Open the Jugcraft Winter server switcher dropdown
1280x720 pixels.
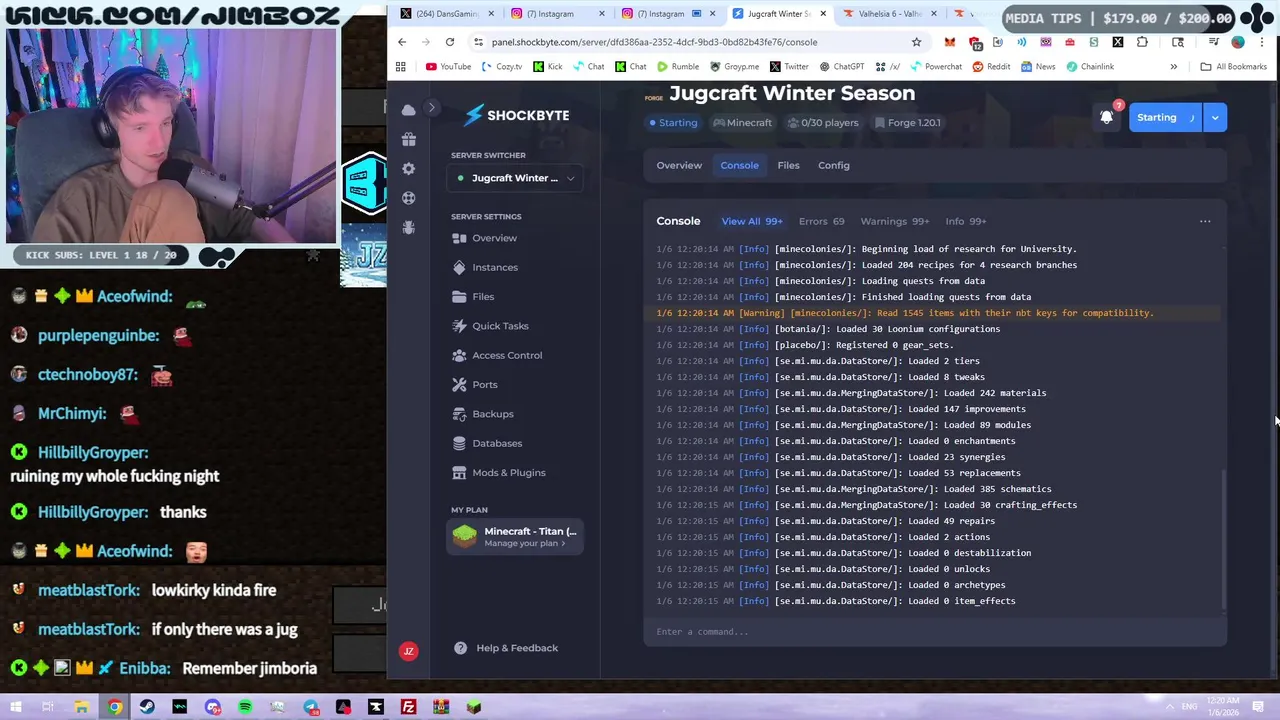click(516, 178)
